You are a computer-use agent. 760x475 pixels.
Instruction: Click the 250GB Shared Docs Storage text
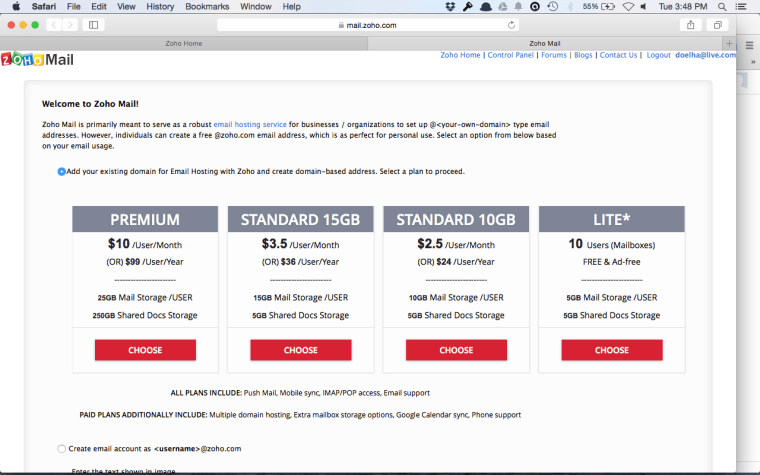tap(145, 315)
